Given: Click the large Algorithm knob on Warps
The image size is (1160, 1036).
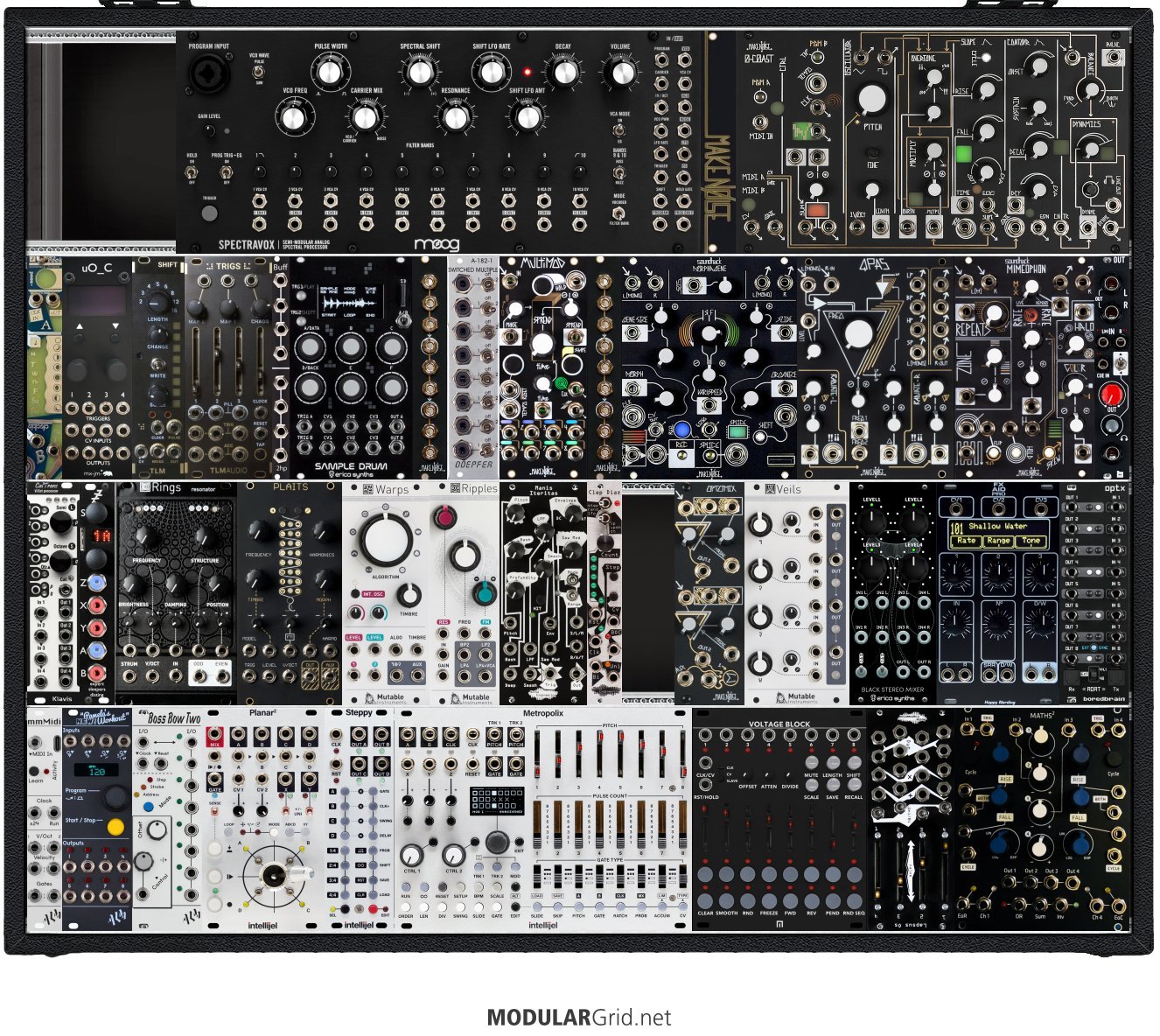Looking at the screenshot, I should 386,541.
